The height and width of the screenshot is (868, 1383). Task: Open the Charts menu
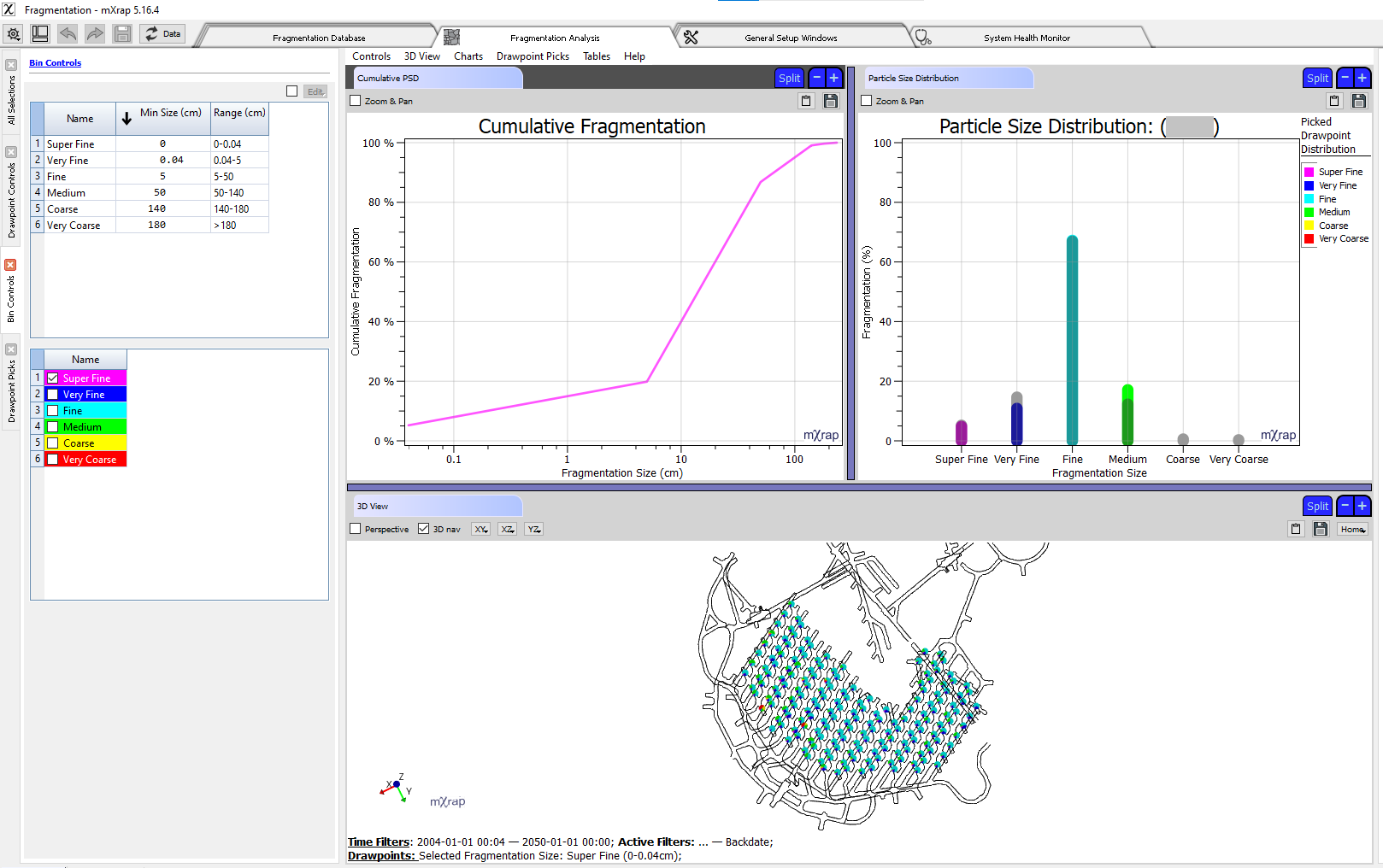(468, 56)
